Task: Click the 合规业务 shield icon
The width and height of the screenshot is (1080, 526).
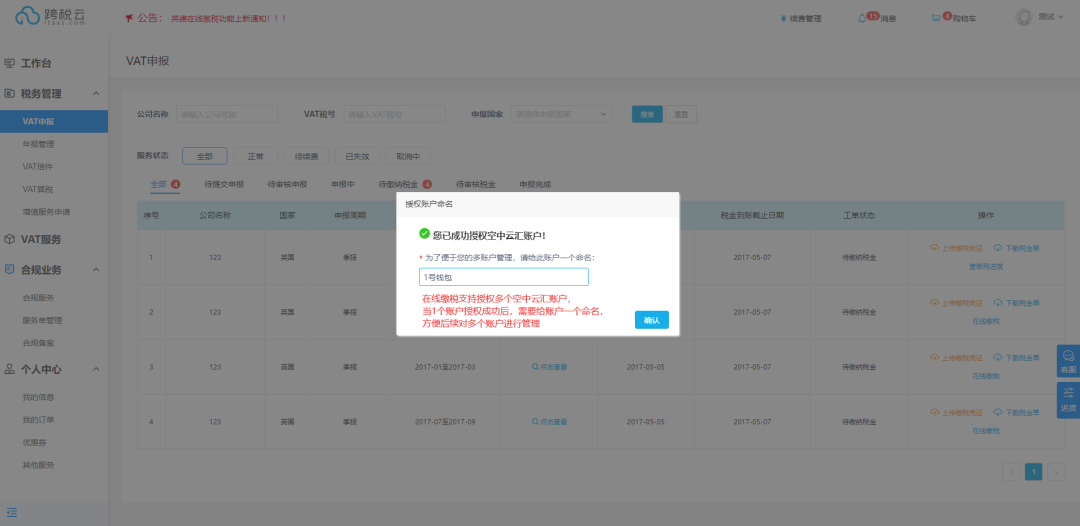Action: [10, 269]
